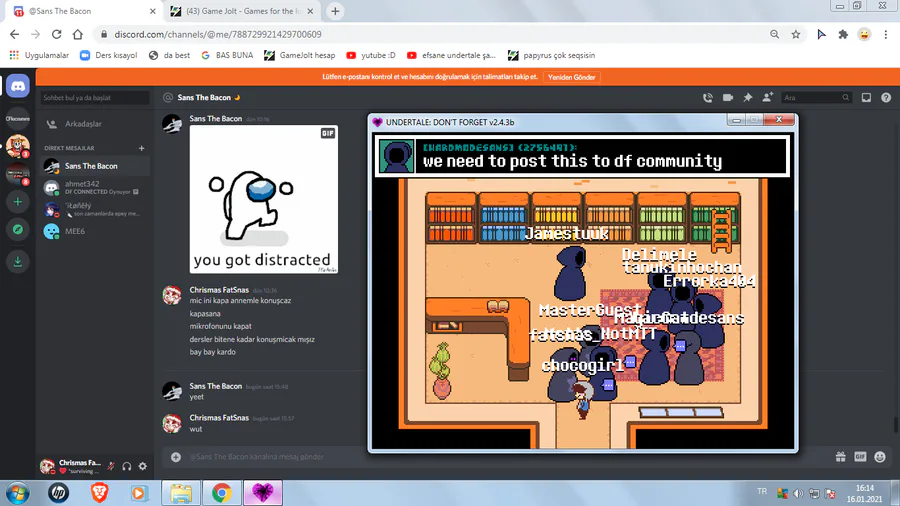
Task: Open File Explorer from taskbar
Action: click(x=181, y=493)
